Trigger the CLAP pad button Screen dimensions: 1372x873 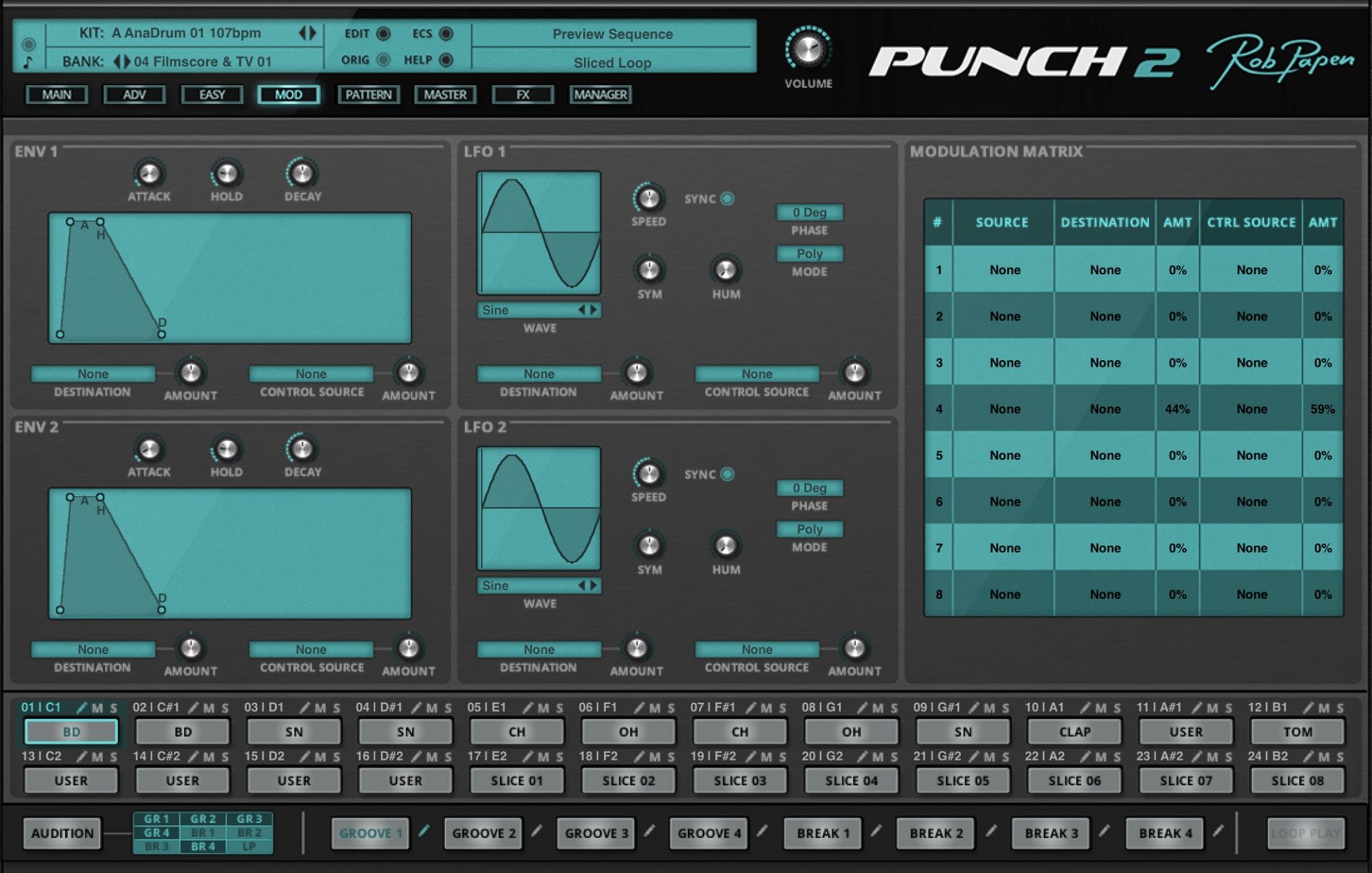click(1075, 732)
